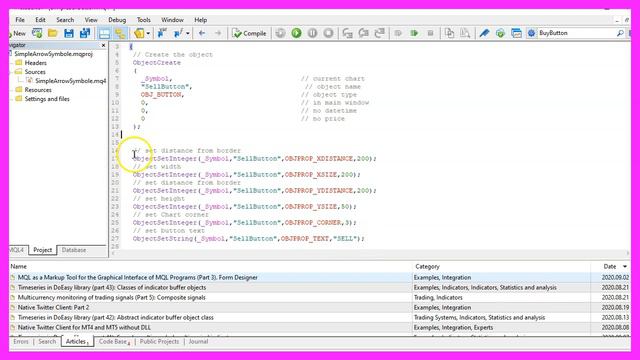
Task: Click the function list 'f' icon
Action: point(178,33)
